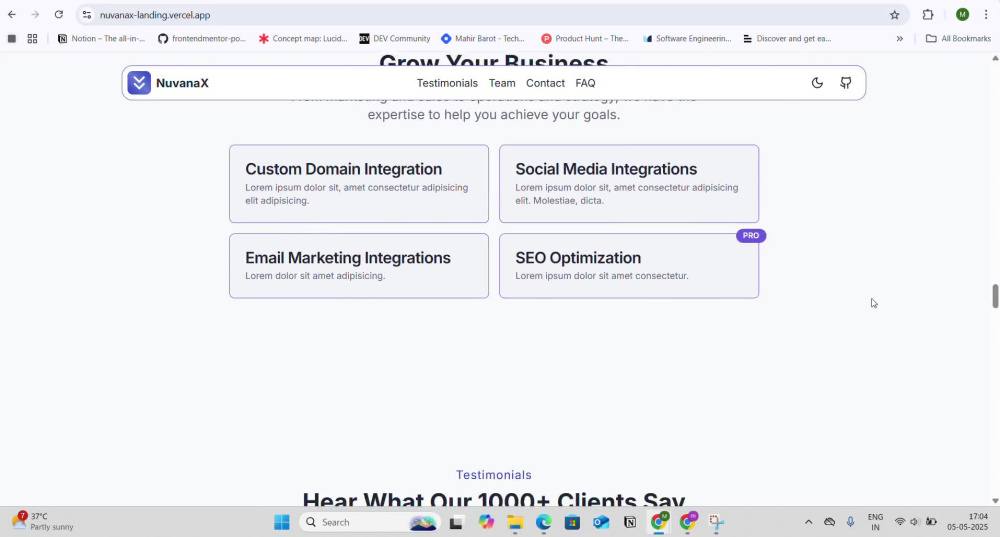Bookmark this page with star icon
1000x537 pixels.
pos(894,15)
